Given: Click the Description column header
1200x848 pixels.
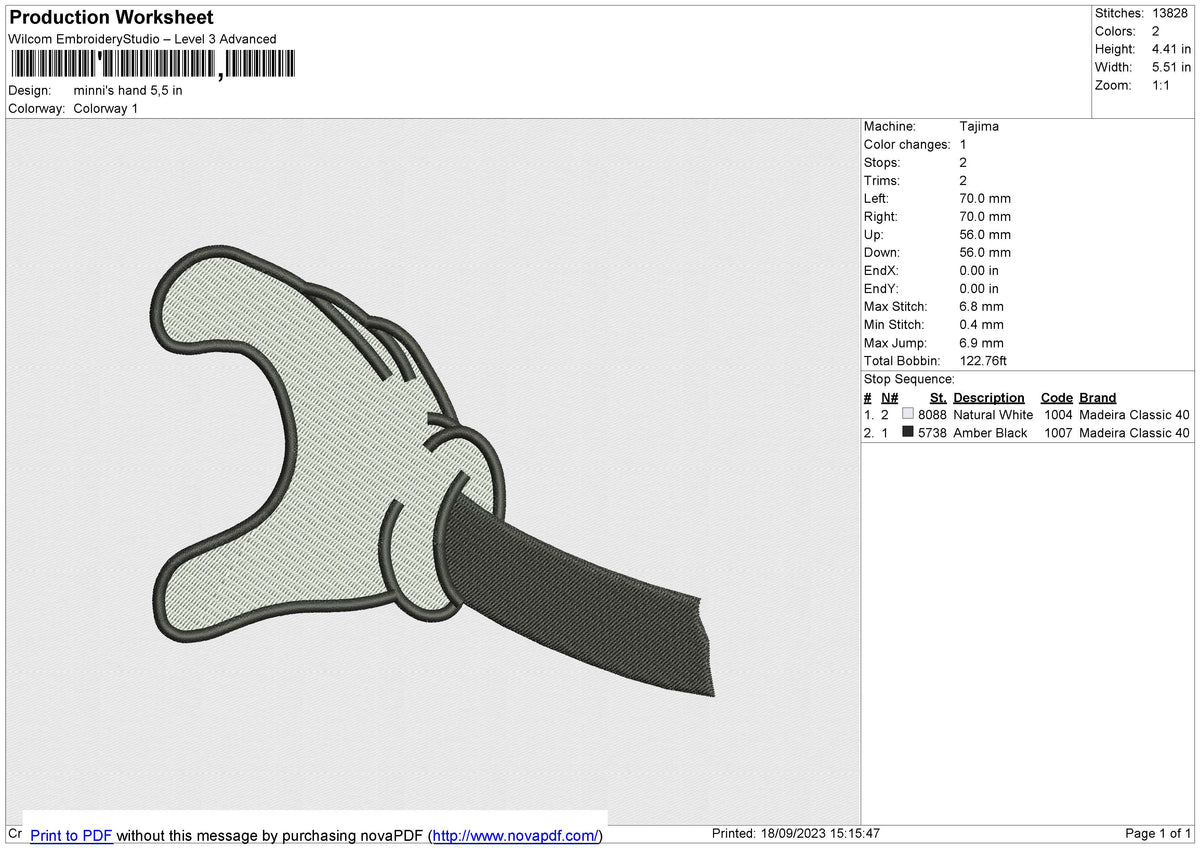Looking at the screenshot, I should 989,397.
